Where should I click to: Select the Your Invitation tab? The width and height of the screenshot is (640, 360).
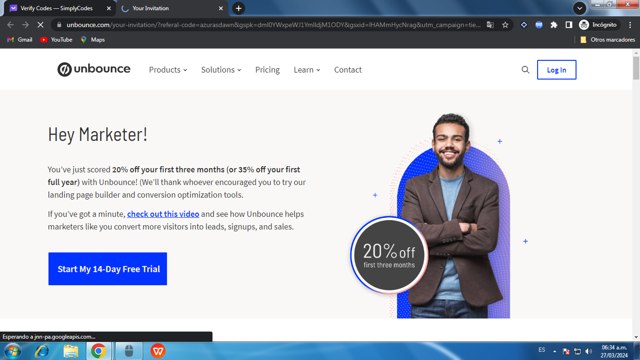coord(171,8)
